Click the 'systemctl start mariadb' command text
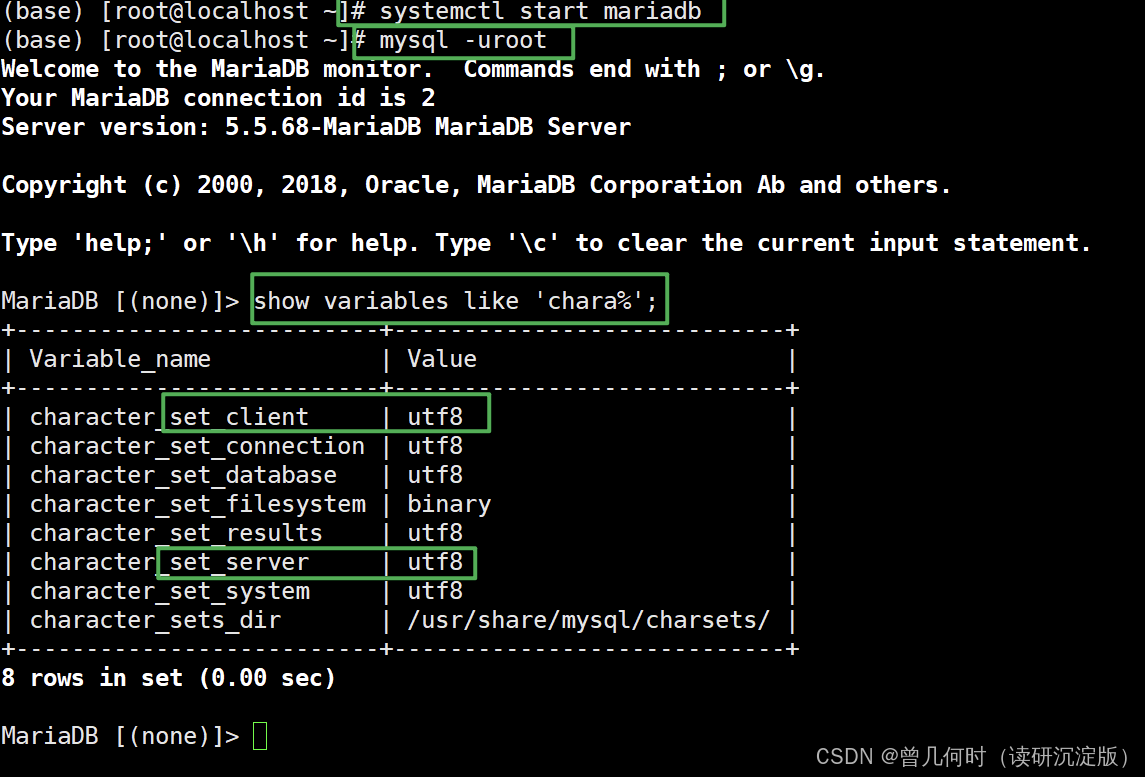This screenshot has height=777, width=1145. click(x=540, y=11)
